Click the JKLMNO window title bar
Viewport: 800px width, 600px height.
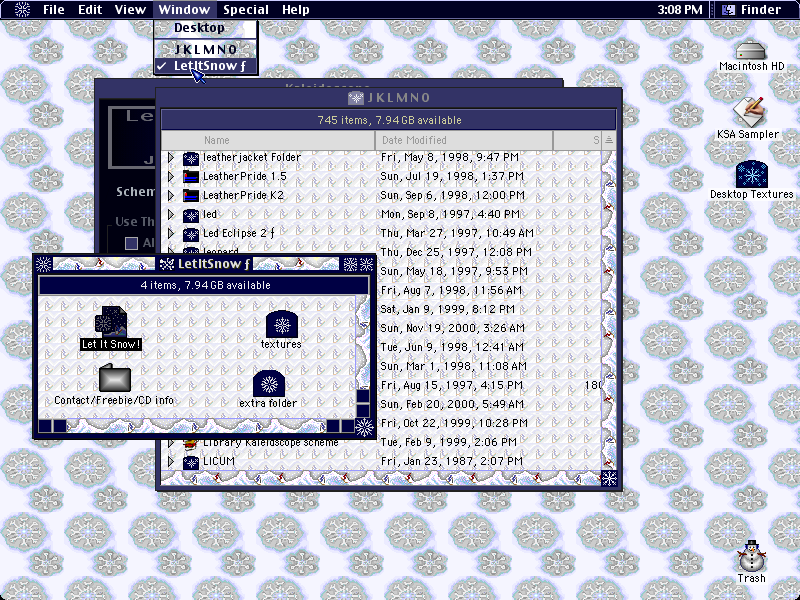point(389,98)
